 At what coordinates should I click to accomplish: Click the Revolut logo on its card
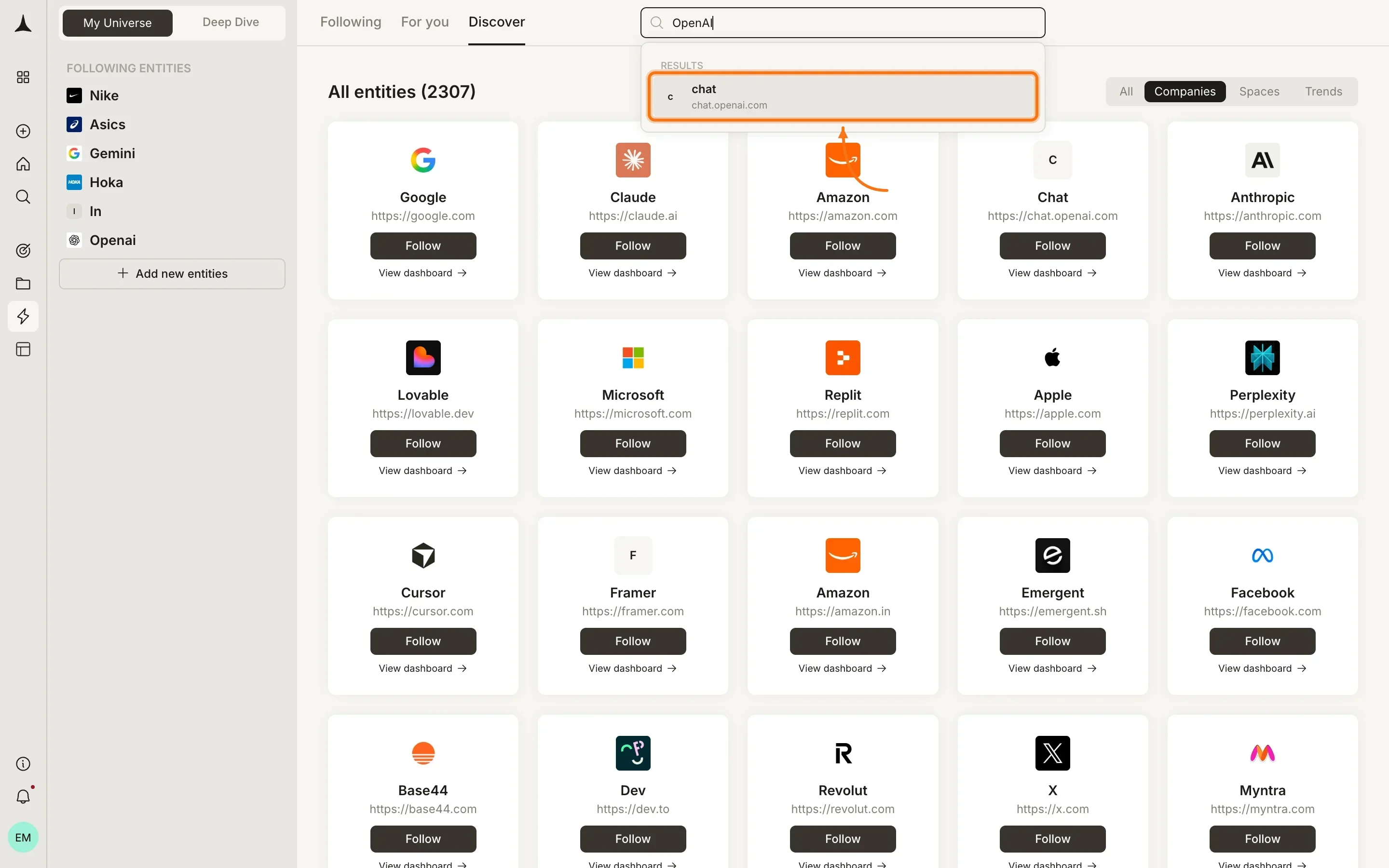(843, 753)
